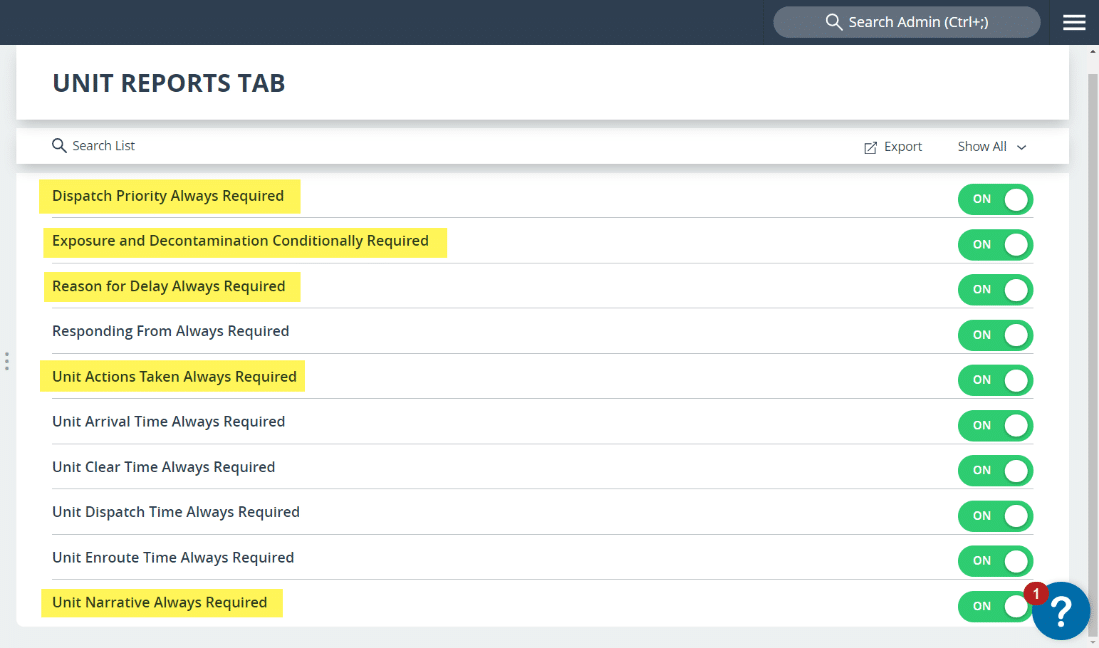Disable Unit Enroute Time Always Required
The width and height of the screenshot is (1099, 648).
(x=995, y=561)
